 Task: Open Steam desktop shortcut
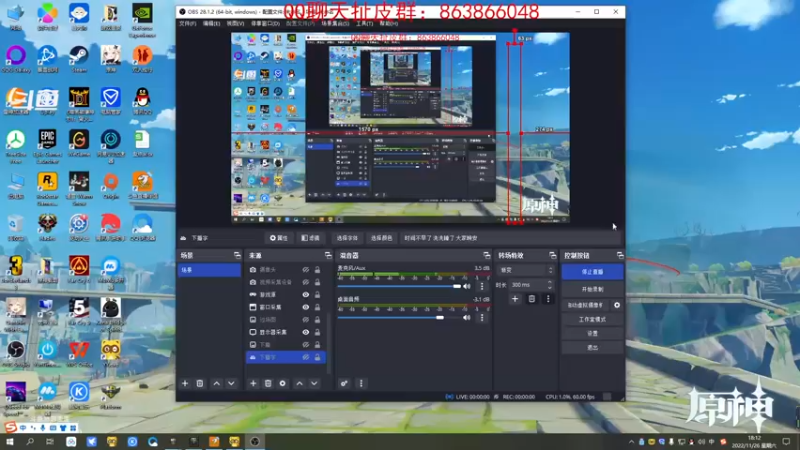79,59
